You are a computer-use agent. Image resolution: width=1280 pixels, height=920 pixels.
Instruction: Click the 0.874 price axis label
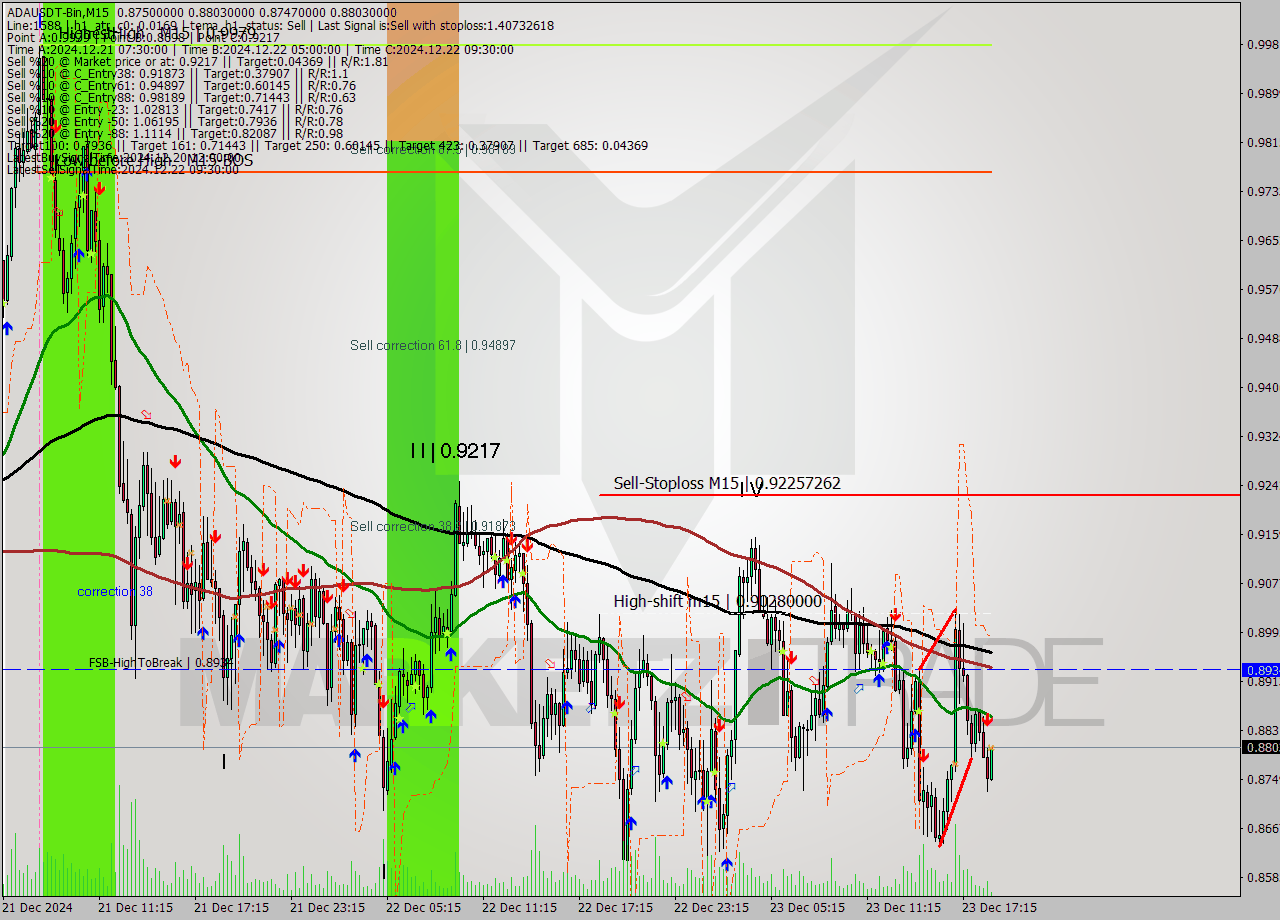point(1262,779)
